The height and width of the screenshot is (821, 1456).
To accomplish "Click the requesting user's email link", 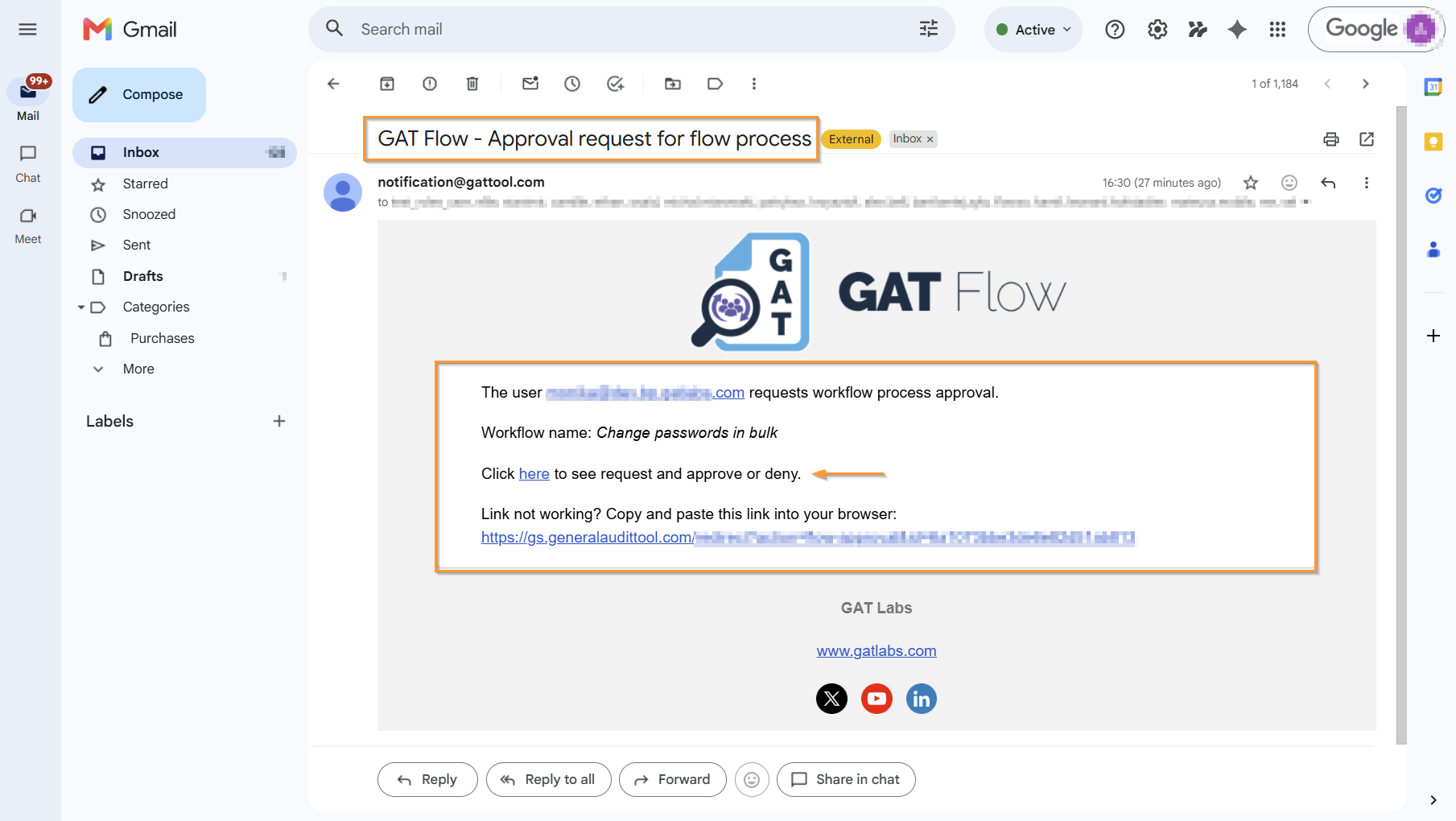I will 645,393.
